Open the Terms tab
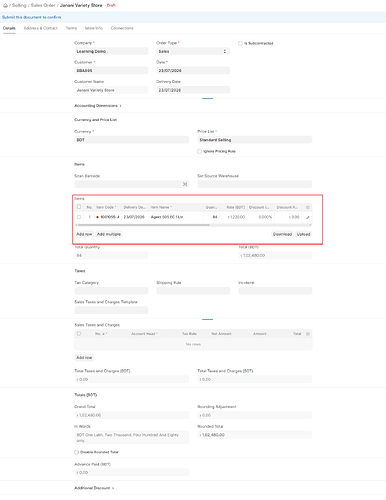Viewport: 386px width, 500px height. [x=71, y=28]
